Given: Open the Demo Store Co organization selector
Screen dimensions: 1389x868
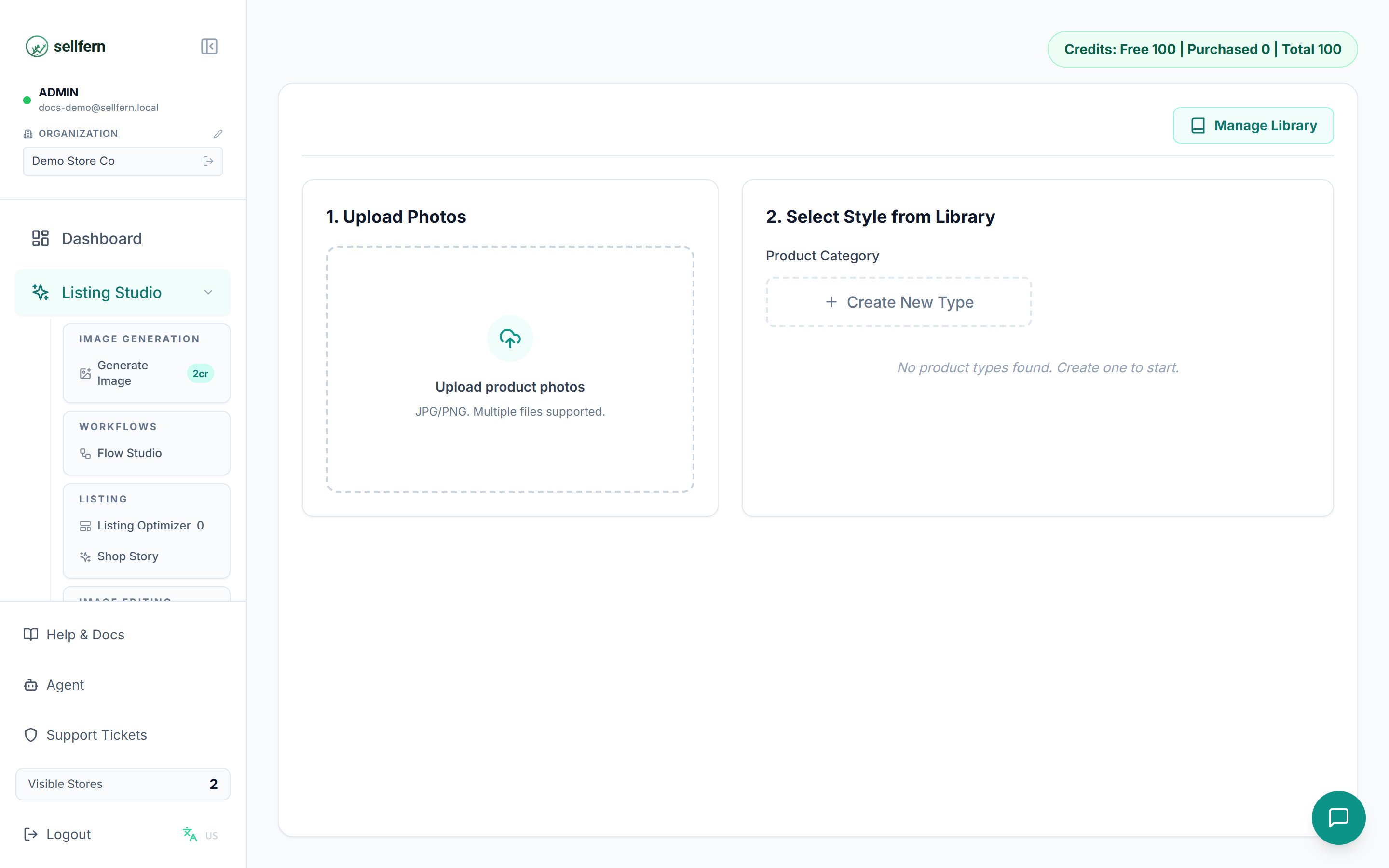Looking at the screenshot, I should coord(123,162).
